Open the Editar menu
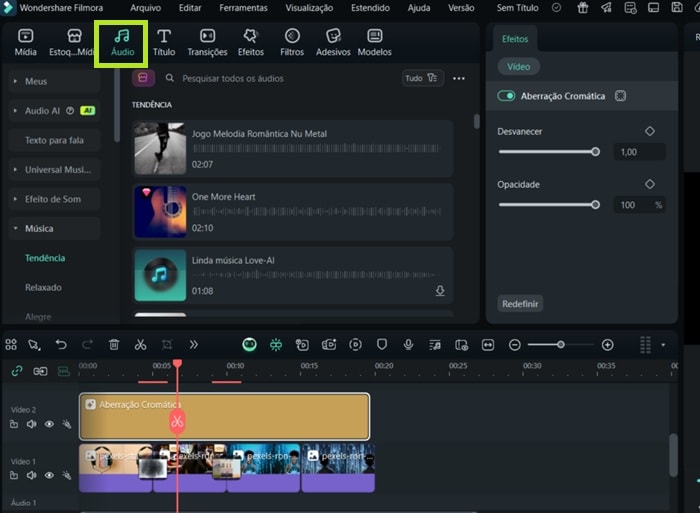Viewport: 700px width, 513px height. click(190, 8)
